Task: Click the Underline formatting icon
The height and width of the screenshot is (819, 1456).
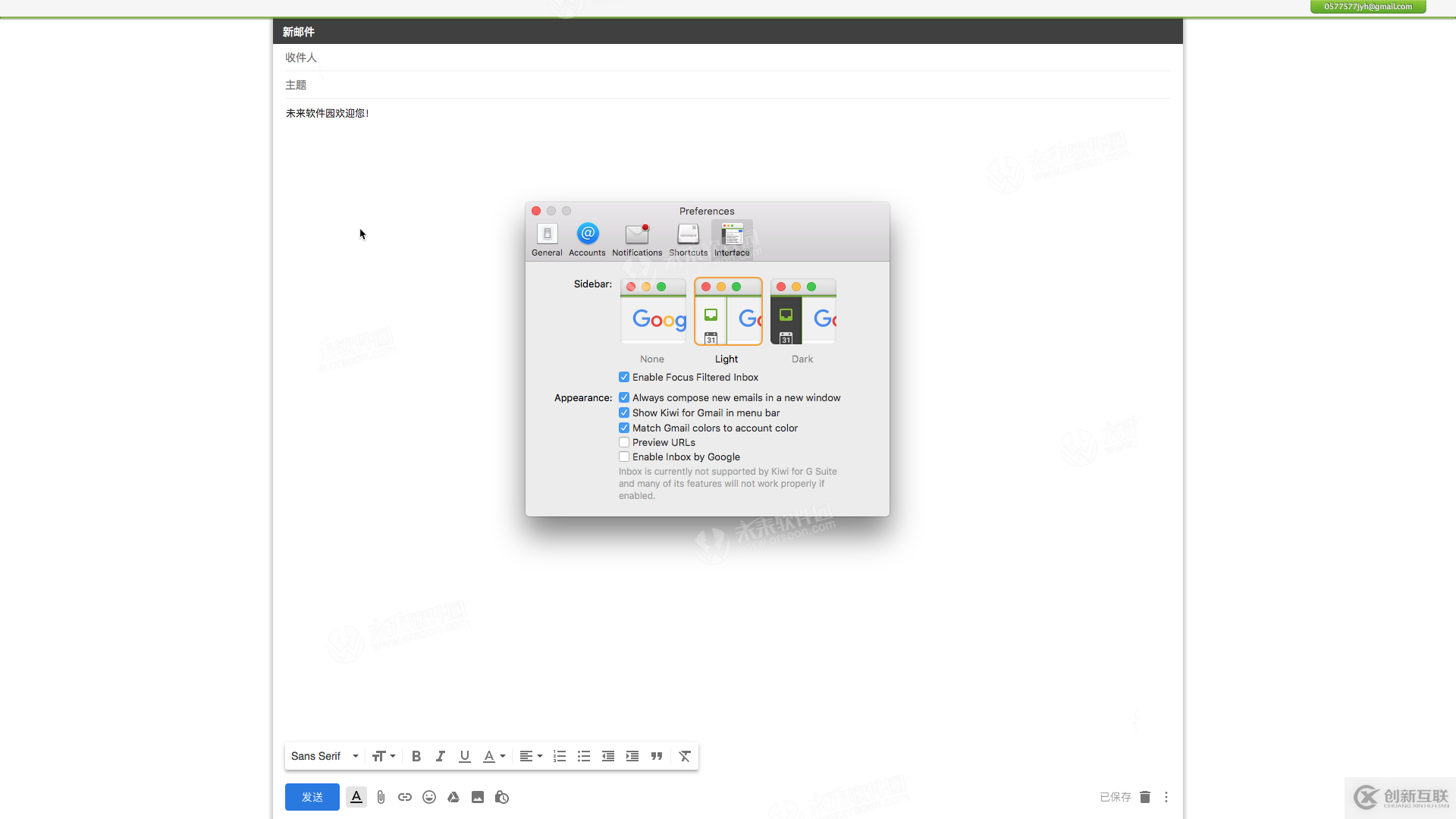Action: pos(465,756)
